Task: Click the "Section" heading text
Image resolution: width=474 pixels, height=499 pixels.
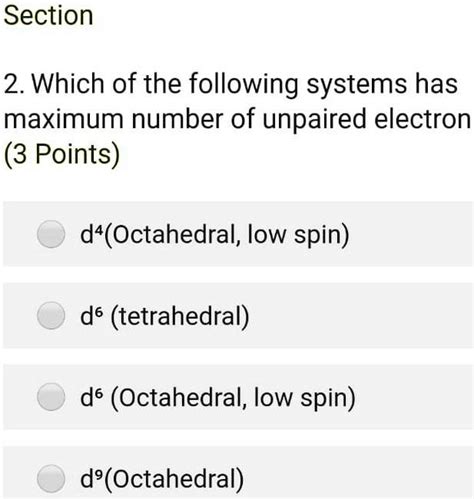Action: 48,15
